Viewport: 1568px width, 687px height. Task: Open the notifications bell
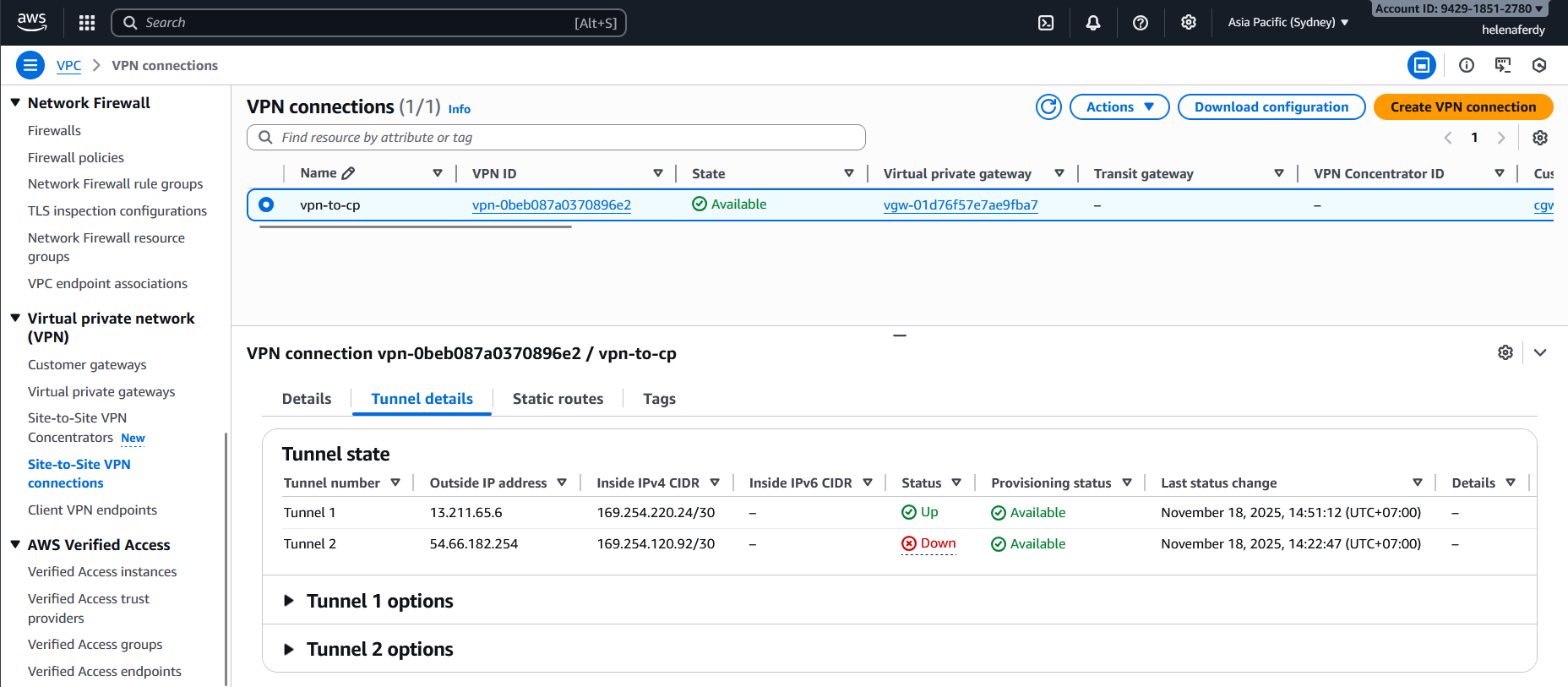(x=1093, y=23)
